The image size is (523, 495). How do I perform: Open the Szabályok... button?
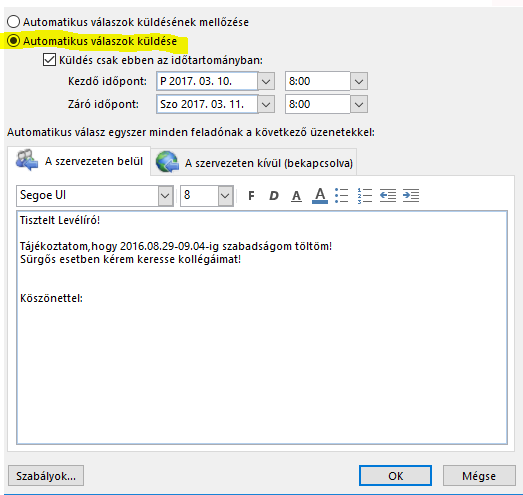tap(46, 476)
